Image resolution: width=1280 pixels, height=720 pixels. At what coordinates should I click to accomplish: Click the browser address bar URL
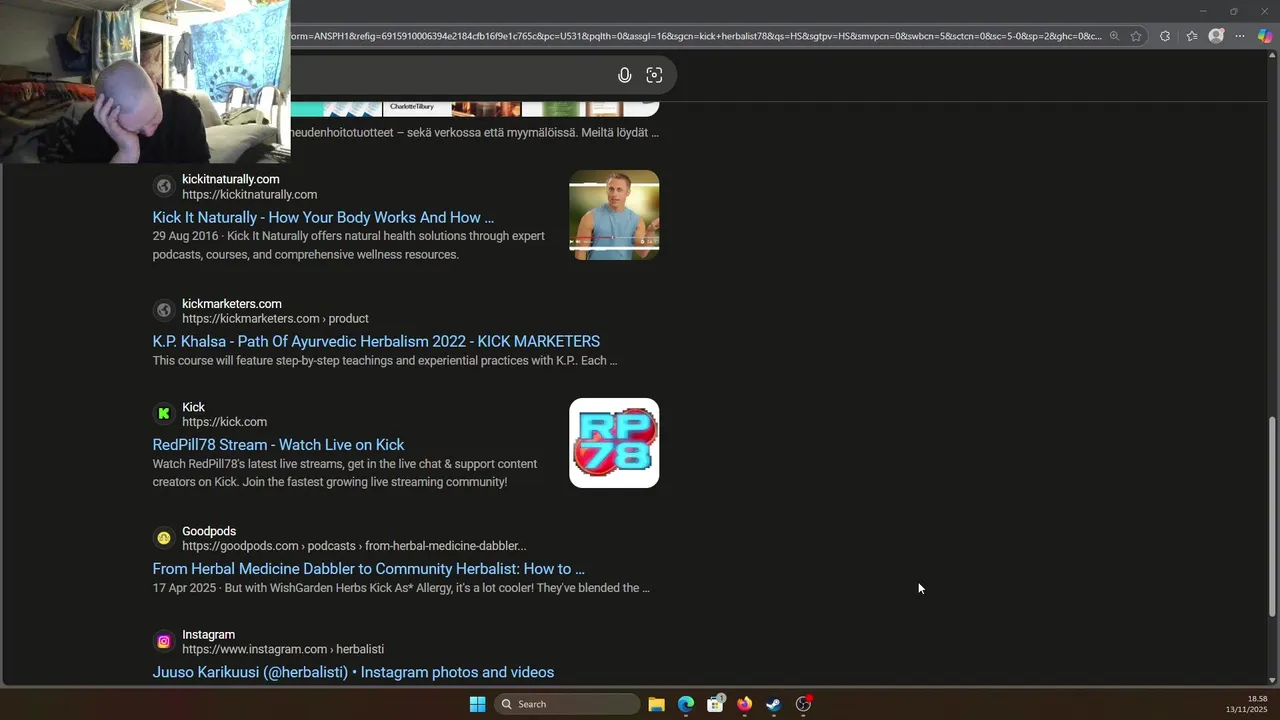tap(695, 36)
